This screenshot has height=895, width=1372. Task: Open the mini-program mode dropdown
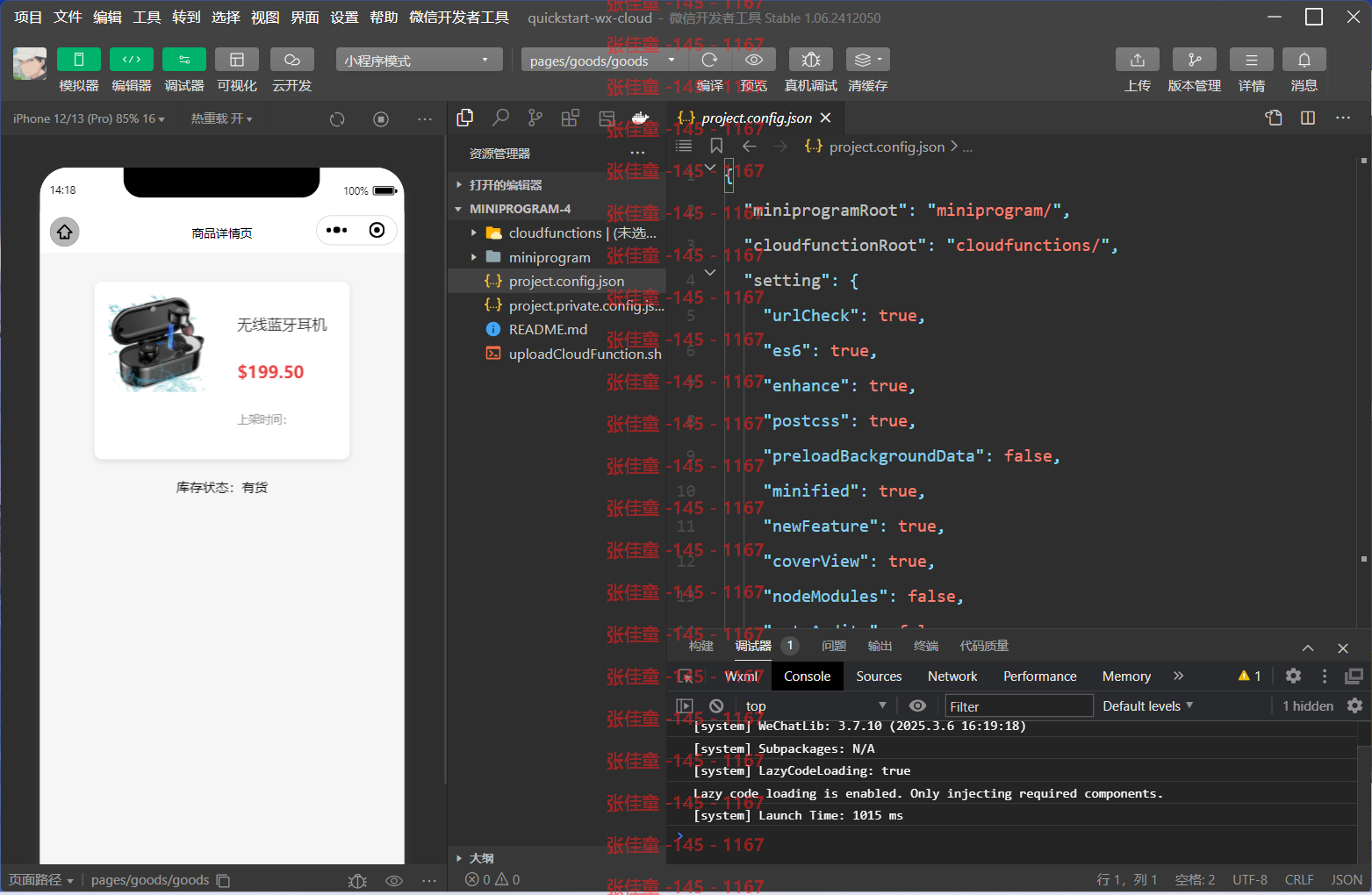click(419, 60)
